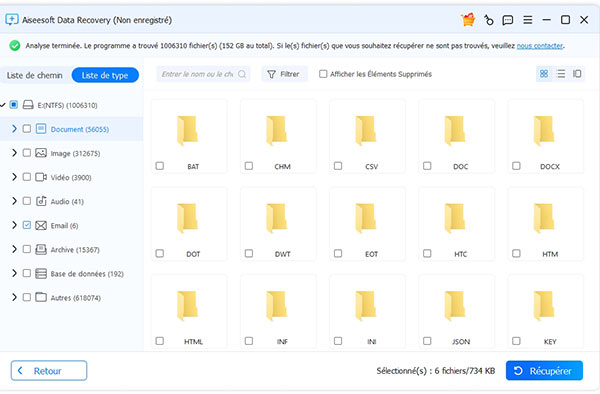Click the Récupérer button
The width and height of the screenshot is (600, 394).
click(544, 370)
